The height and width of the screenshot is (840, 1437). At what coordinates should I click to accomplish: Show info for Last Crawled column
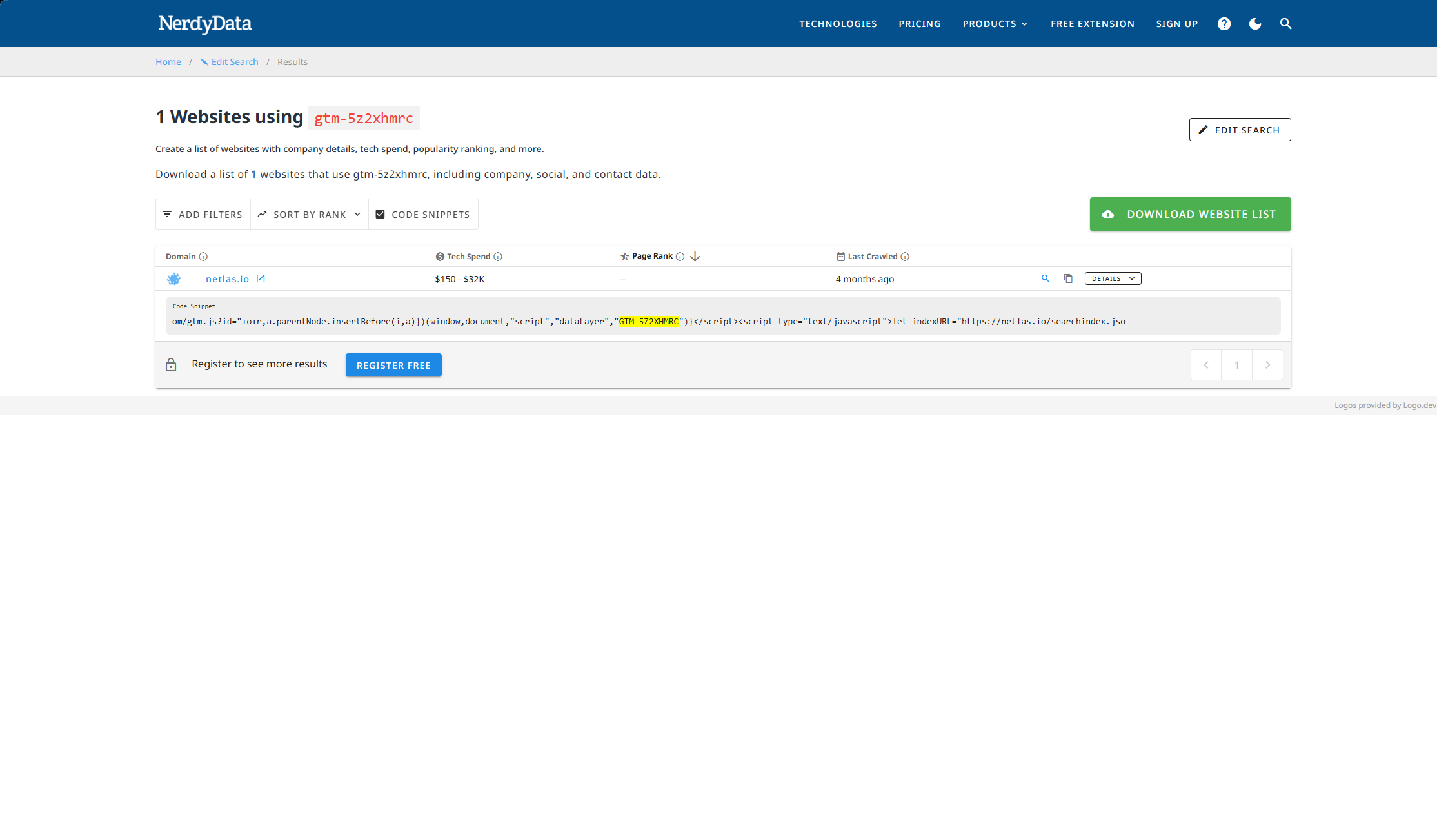pyautogui.click(x=905, y=257)
